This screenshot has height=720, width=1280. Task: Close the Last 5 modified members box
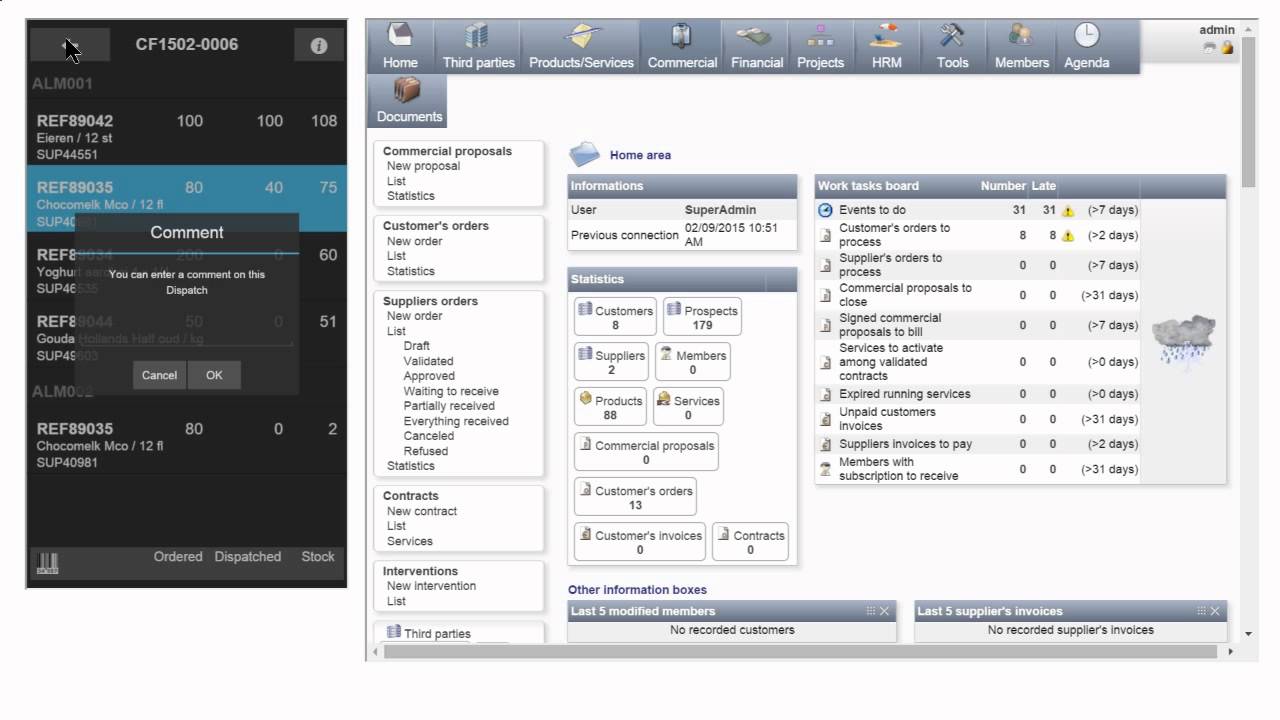pos(884,611)
